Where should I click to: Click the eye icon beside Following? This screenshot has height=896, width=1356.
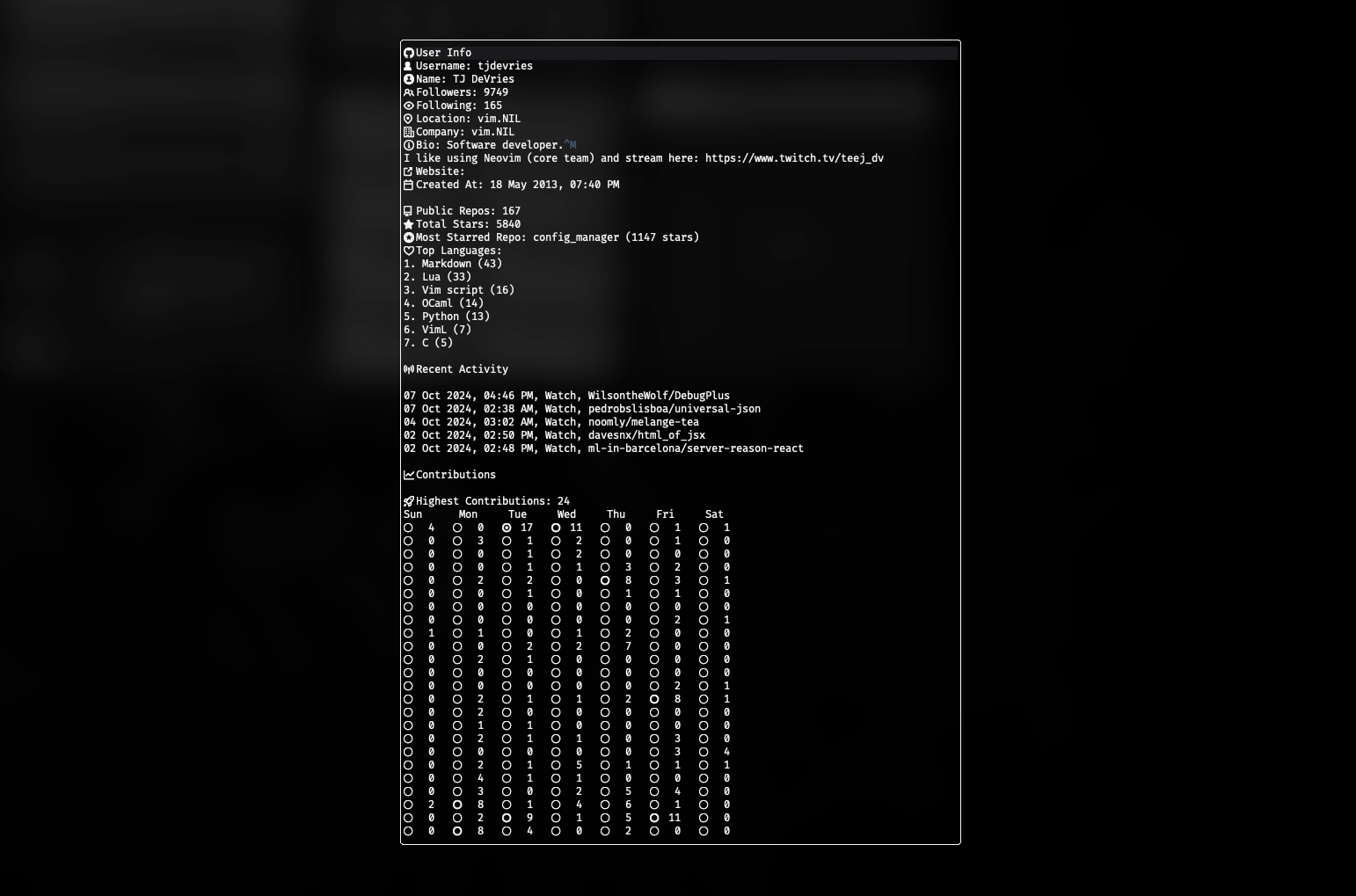coord(408,106)
